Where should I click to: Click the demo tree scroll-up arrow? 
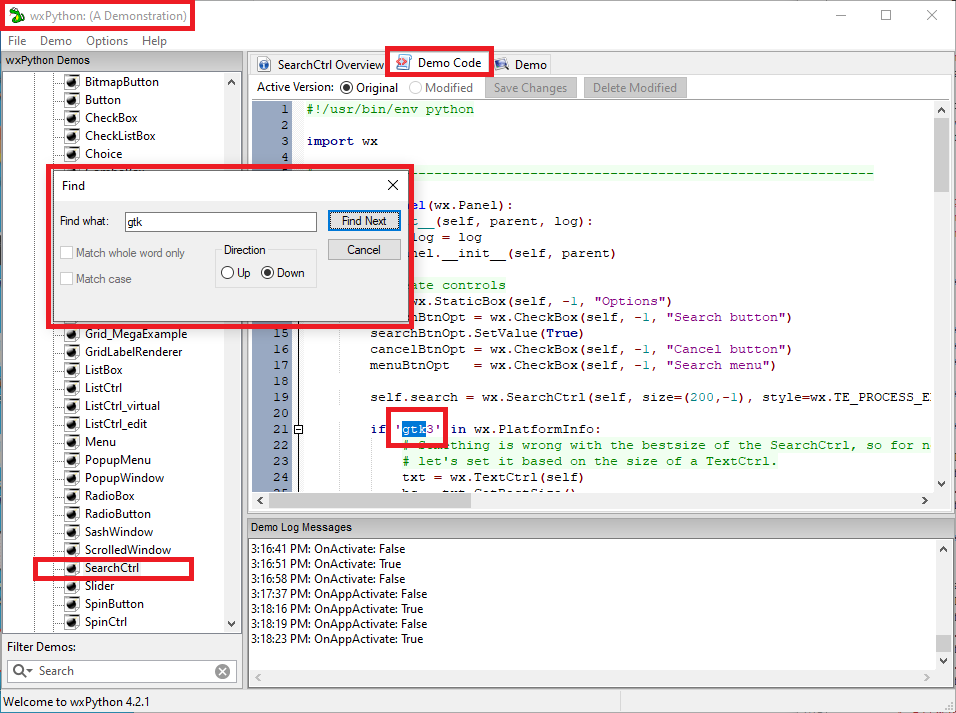point(231,82)
